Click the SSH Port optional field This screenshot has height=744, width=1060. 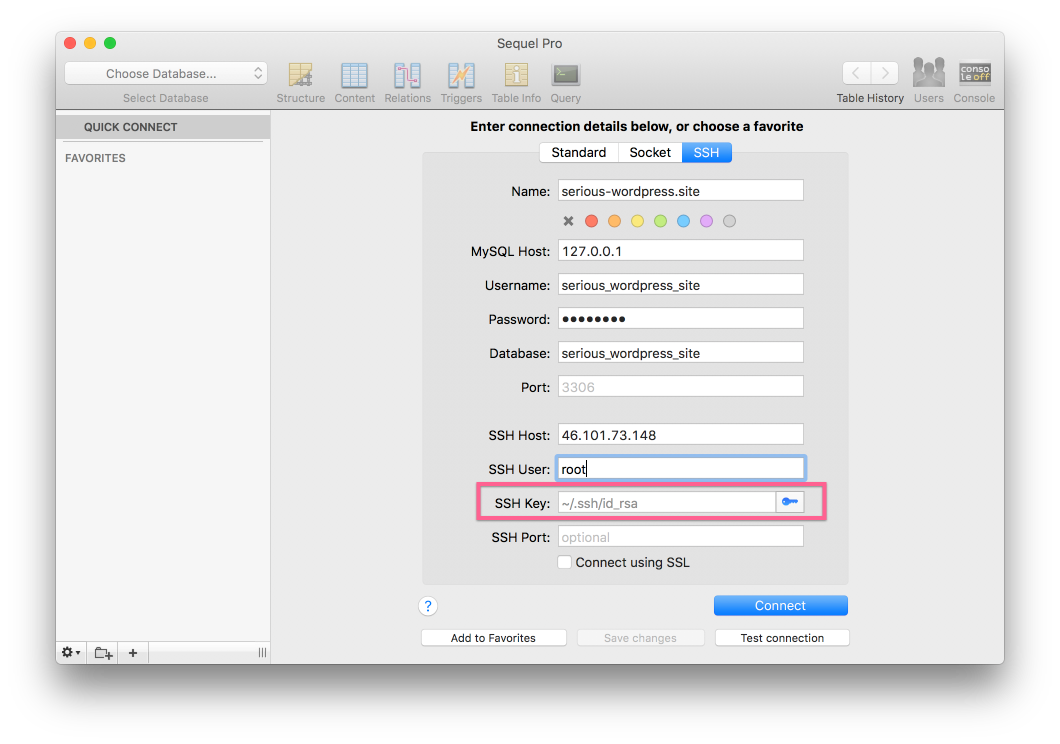pos(681,537)
